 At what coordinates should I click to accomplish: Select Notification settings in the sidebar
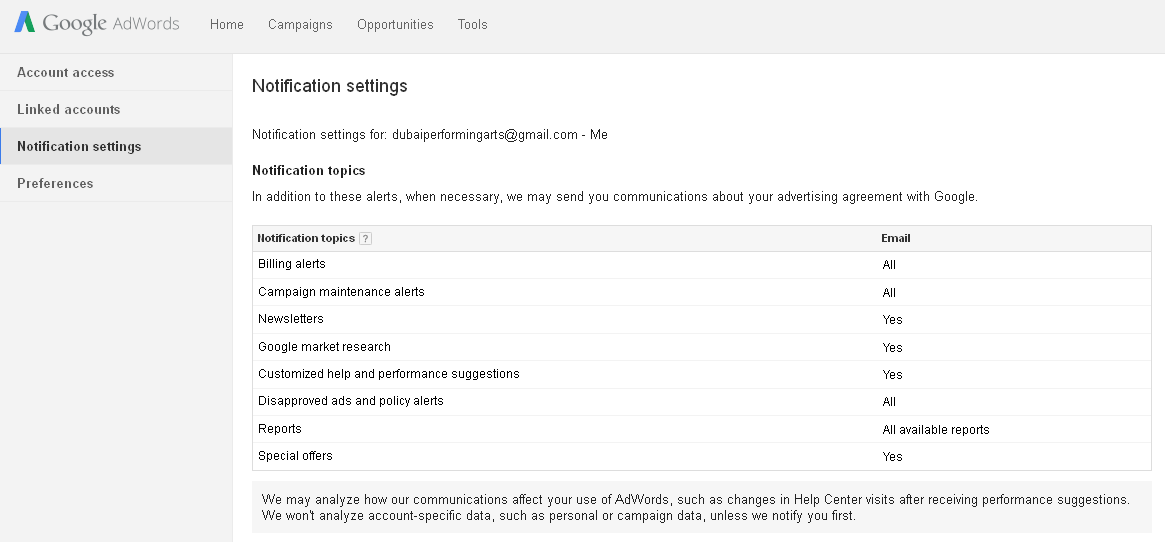pos(79,147)
